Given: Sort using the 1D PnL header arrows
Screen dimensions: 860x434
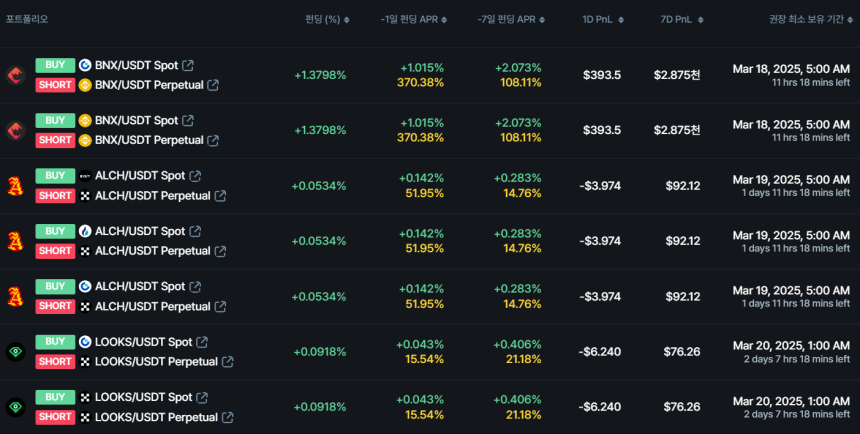Looking at the screenshot, I should click(x=621, y=20).
